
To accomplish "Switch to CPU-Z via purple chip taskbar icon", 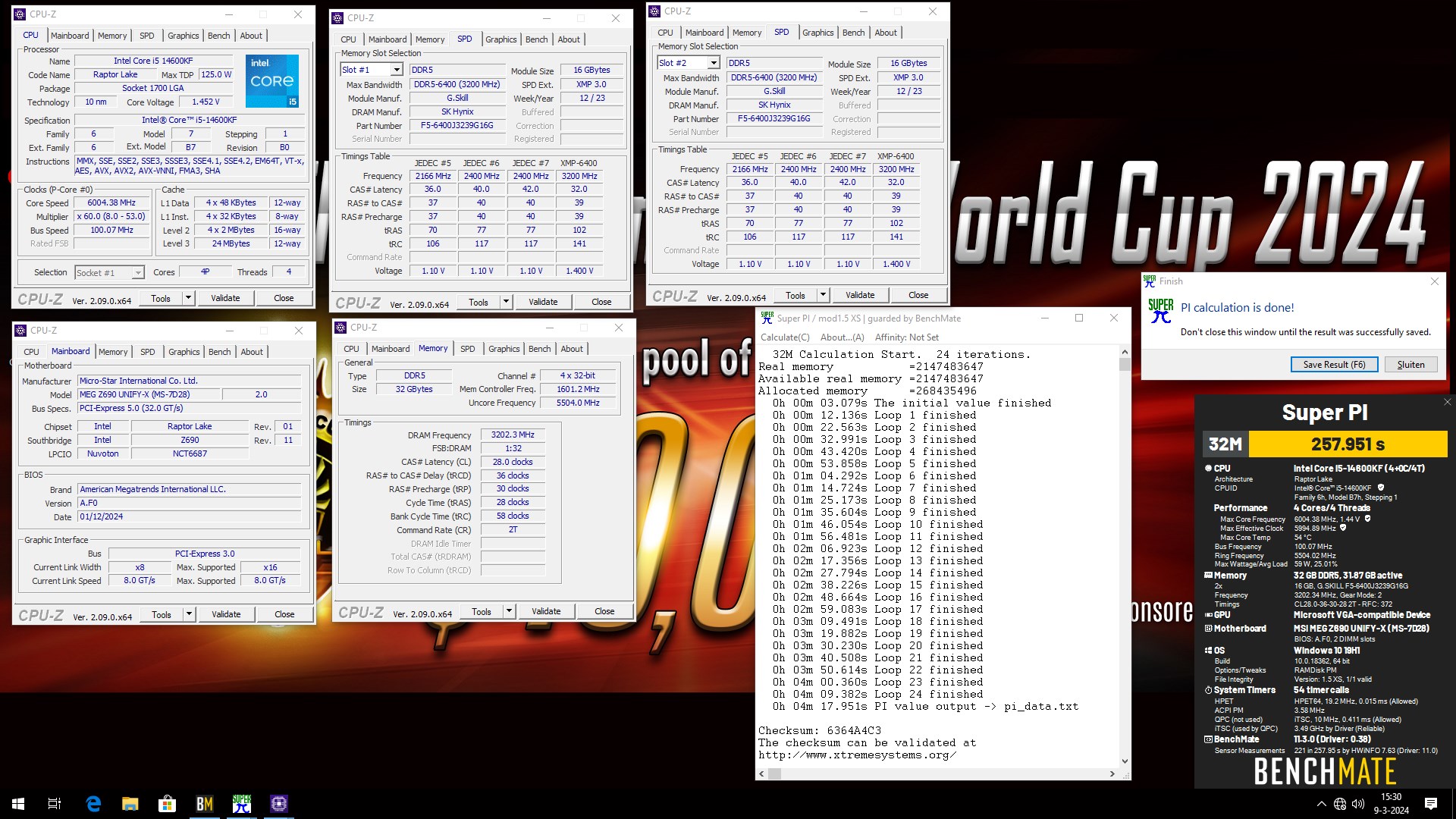I will pyautogui.click(x=279, y=804).
